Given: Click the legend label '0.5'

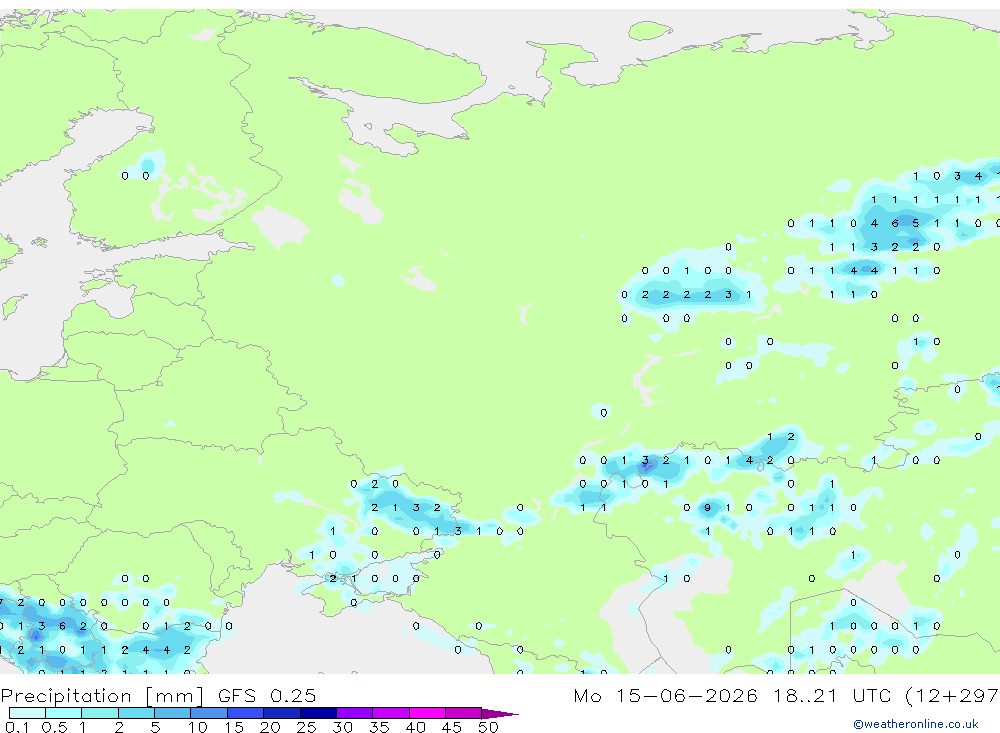Looking at the screenshot, I should point(54,727).
